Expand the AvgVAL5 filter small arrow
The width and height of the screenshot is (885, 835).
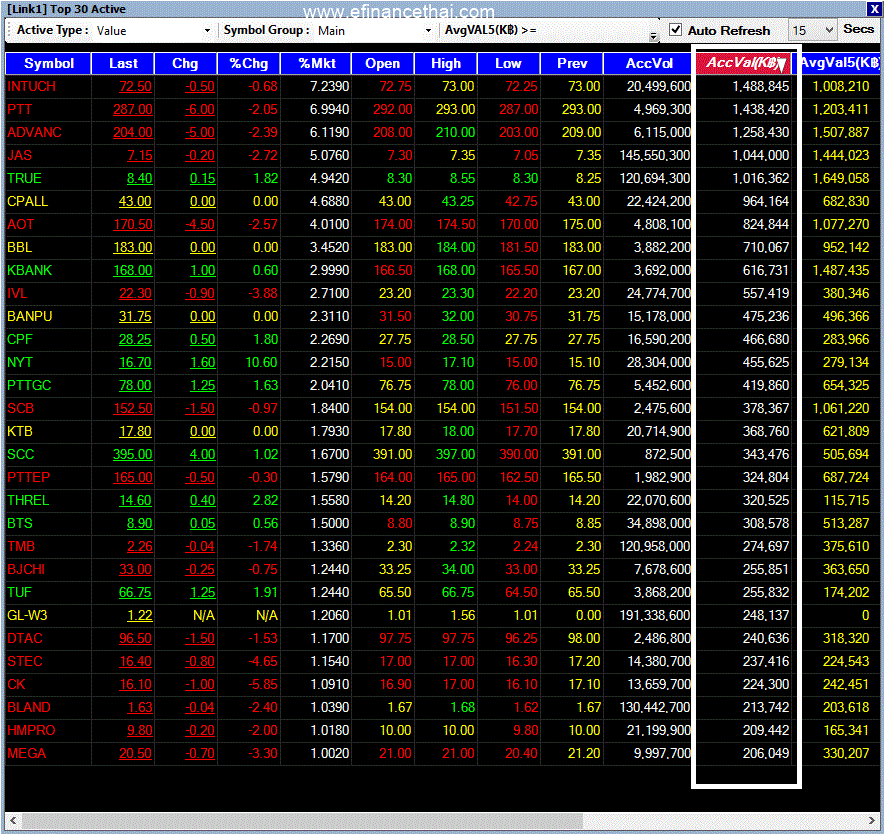653,37
